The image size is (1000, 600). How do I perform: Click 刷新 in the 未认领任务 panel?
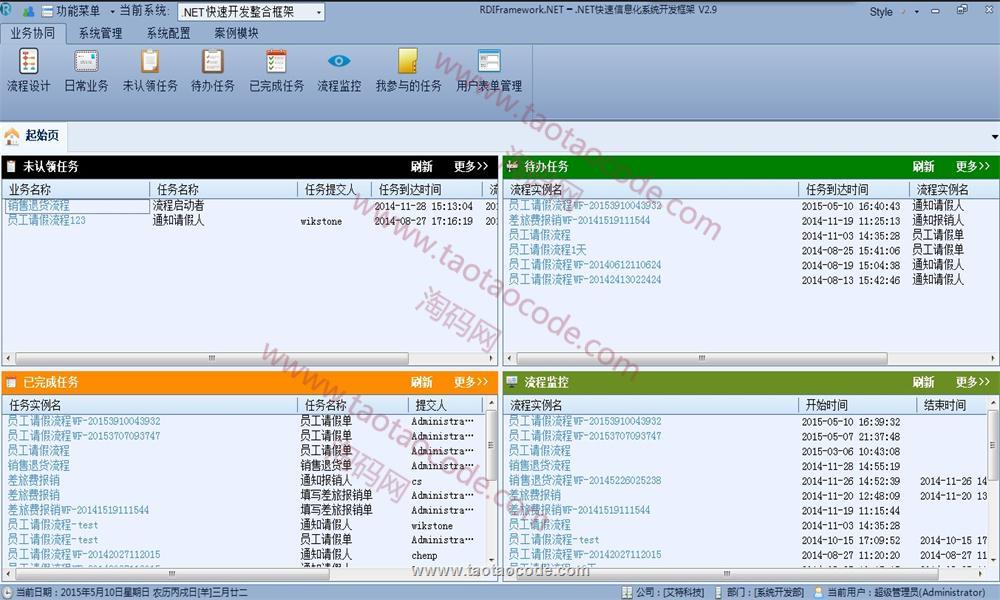point(421,167)
